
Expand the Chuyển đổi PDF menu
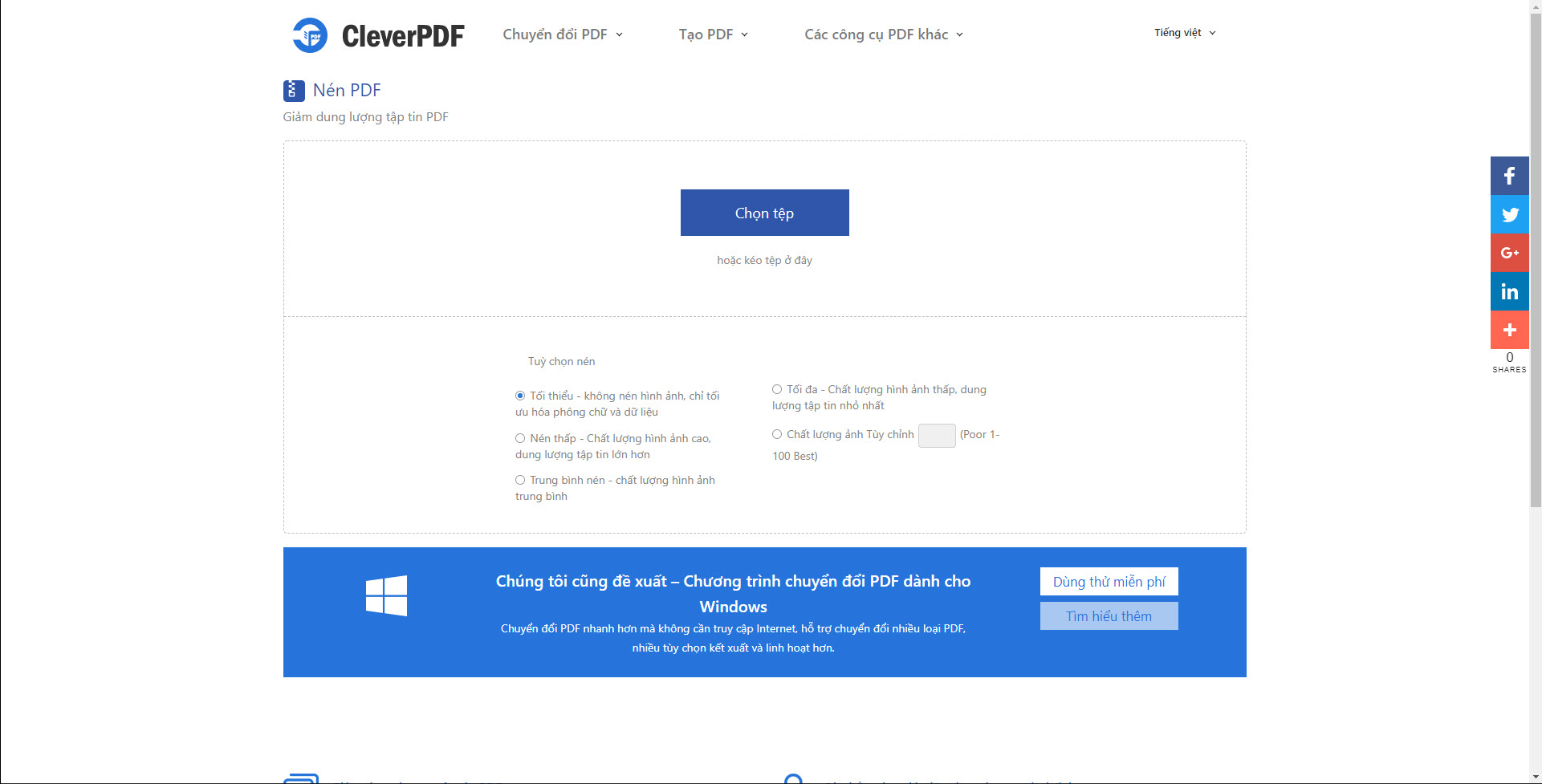562,35
